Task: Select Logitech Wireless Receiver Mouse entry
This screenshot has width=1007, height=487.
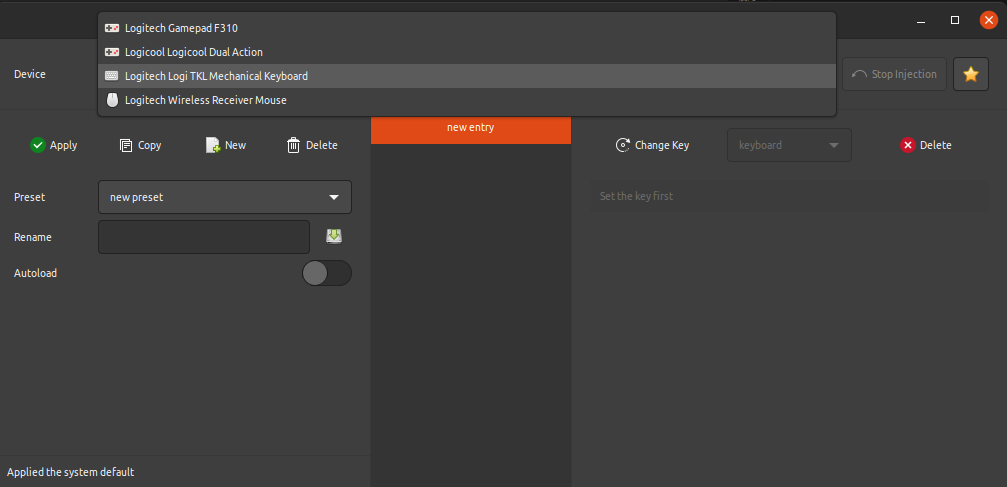Action: click(x=467, y=100)
